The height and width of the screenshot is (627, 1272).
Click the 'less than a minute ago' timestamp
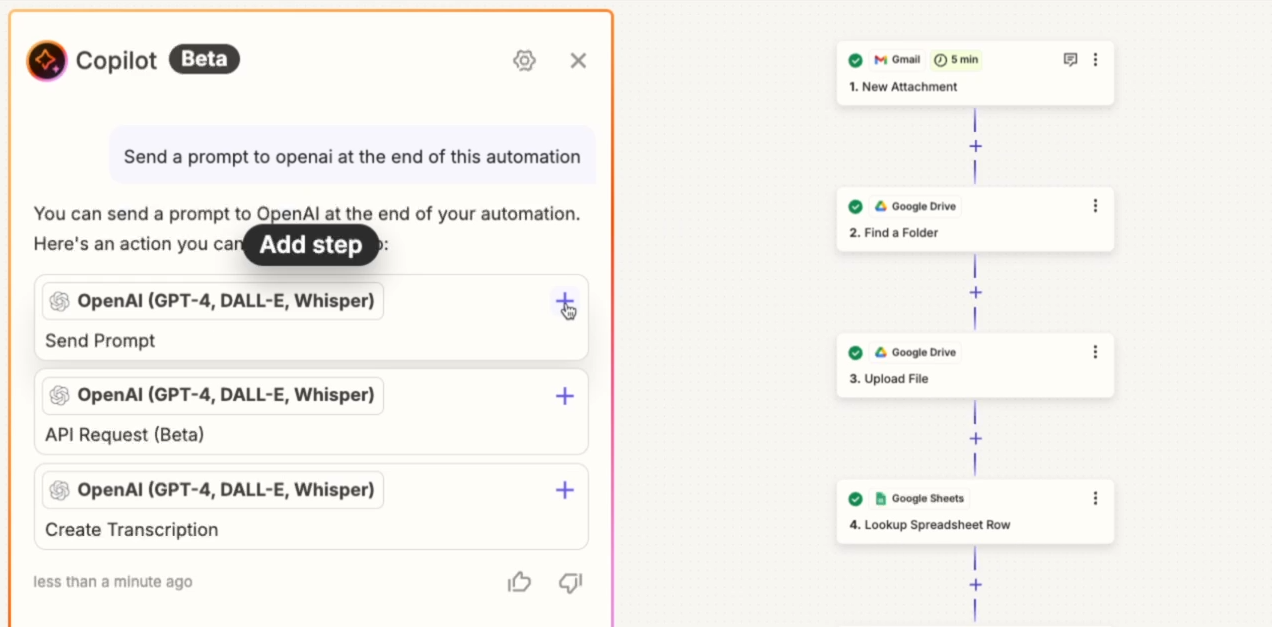coord(113,582)
